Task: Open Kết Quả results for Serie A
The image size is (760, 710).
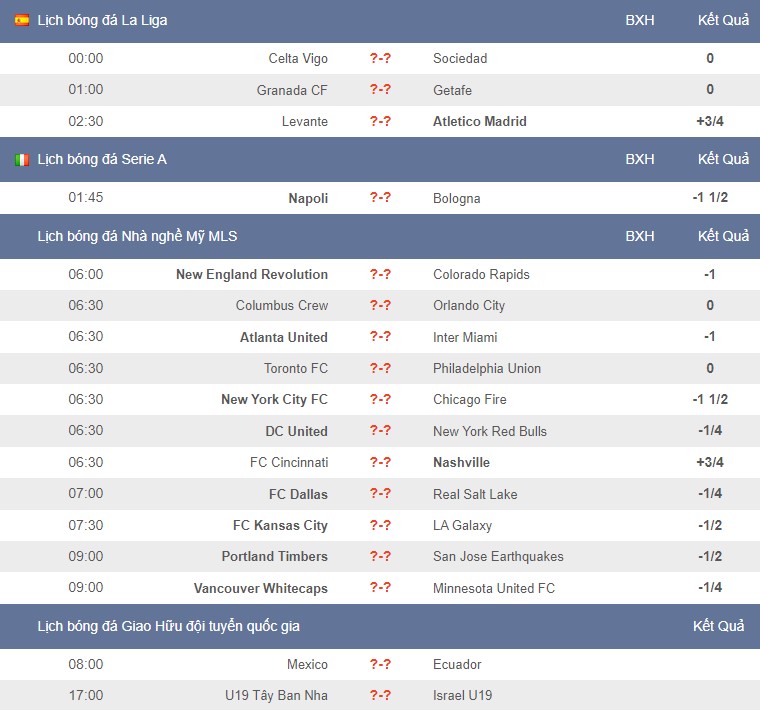Action: click(723, 159)
